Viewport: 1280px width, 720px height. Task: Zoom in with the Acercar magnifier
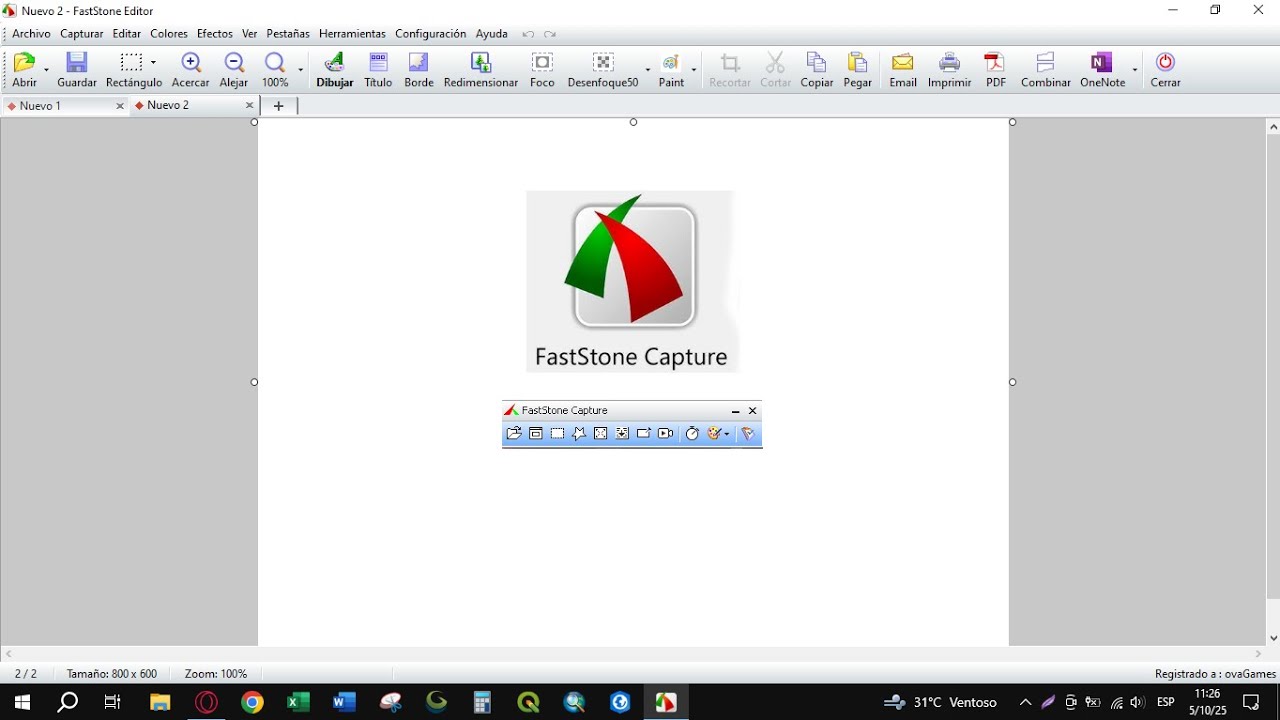[x=191, y=70]
